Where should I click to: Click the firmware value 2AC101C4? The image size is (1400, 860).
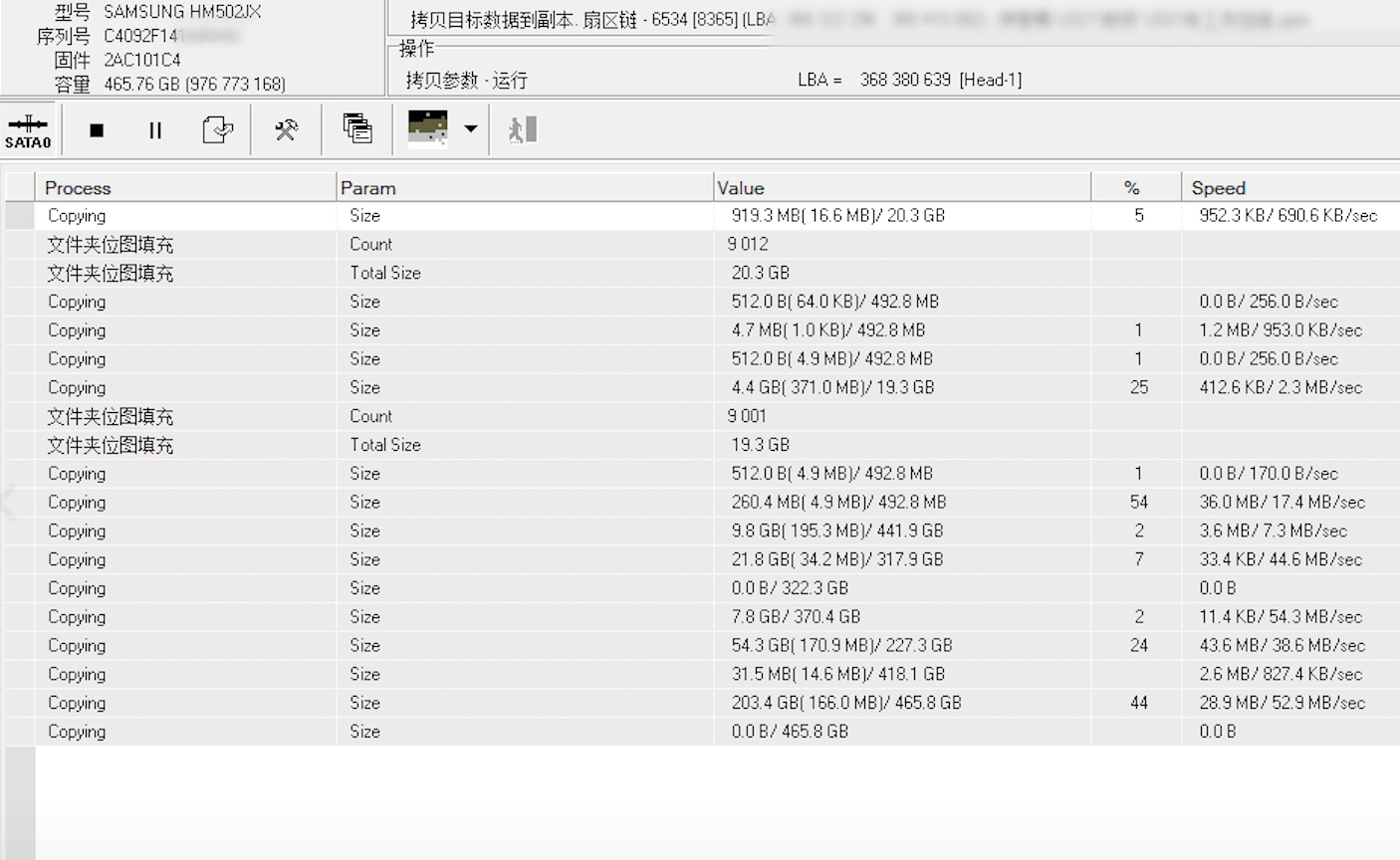pyautogui.click(x=142, y=60)
